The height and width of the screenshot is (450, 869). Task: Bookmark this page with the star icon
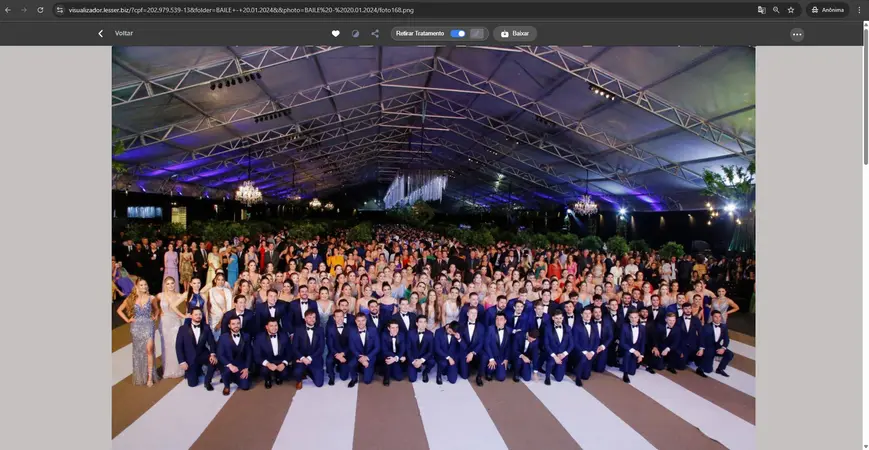(x=791, y=10)
